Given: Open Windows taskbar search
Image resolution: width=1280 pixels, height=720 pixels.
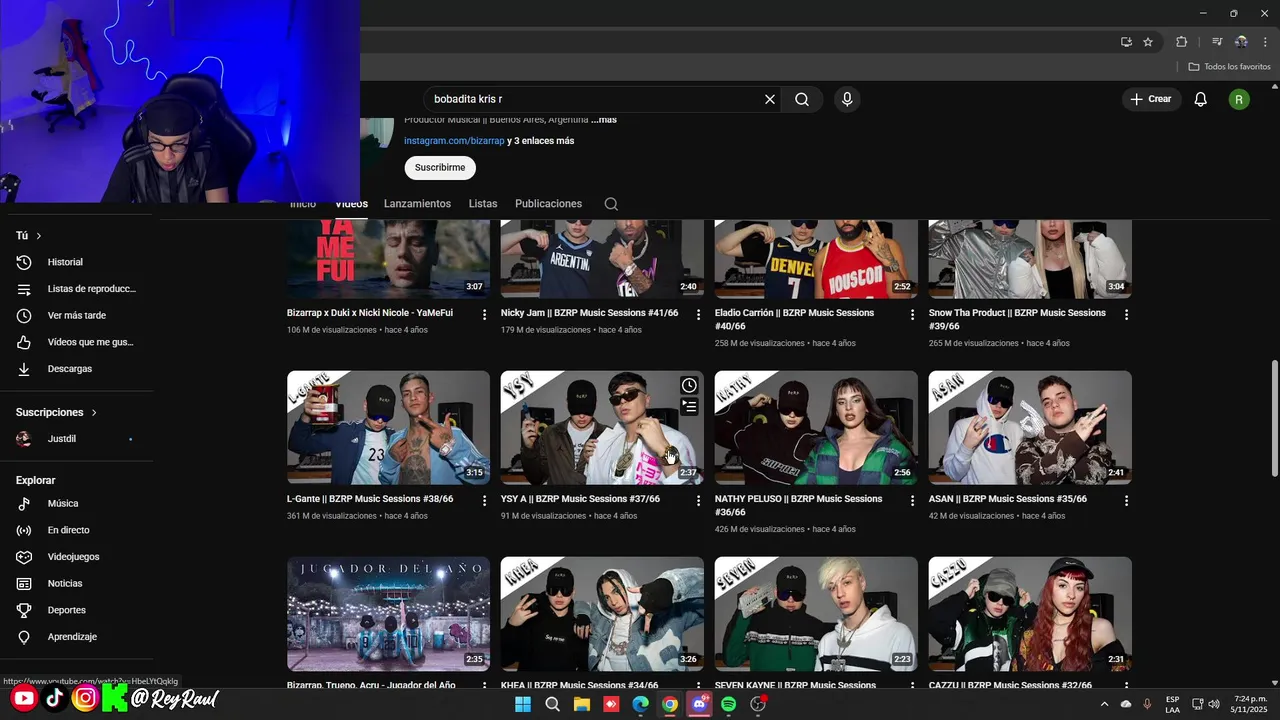Looking at the screenshot, I should [552, 704].
